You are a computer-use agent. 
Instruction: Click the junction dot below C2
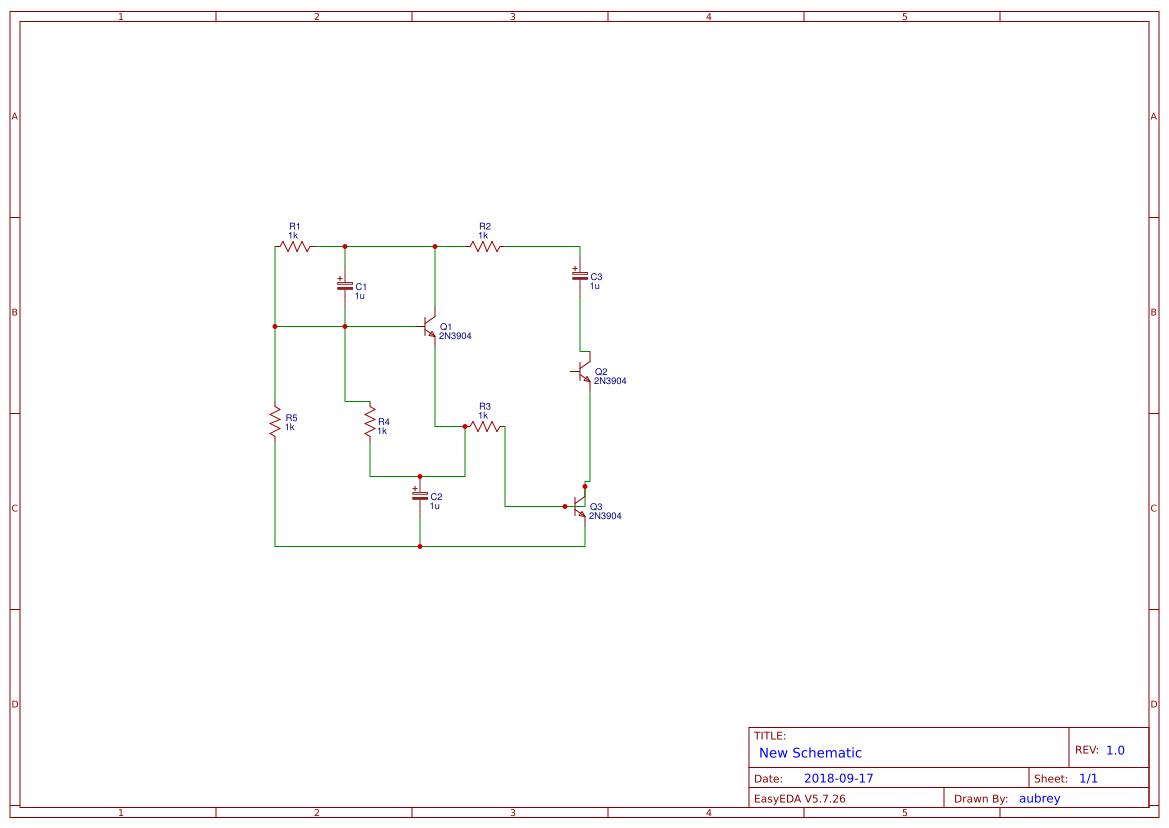(419, 546)
